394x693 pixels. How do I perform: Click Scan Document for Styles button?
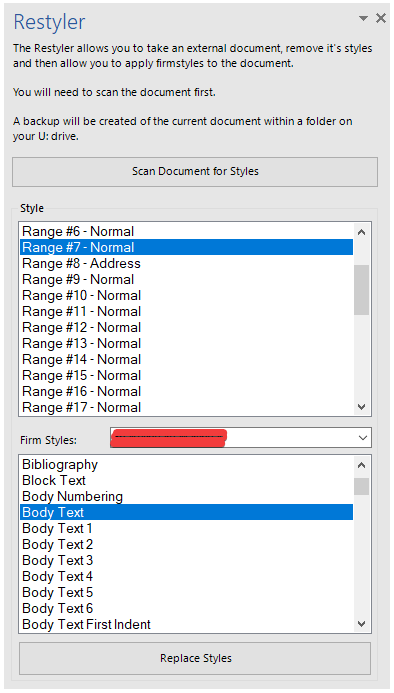195,171
